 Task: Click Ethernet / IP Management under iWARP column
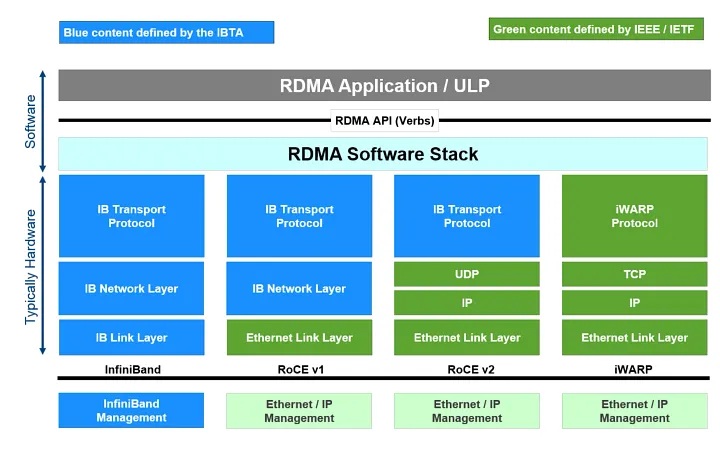[x=634, y=411]
